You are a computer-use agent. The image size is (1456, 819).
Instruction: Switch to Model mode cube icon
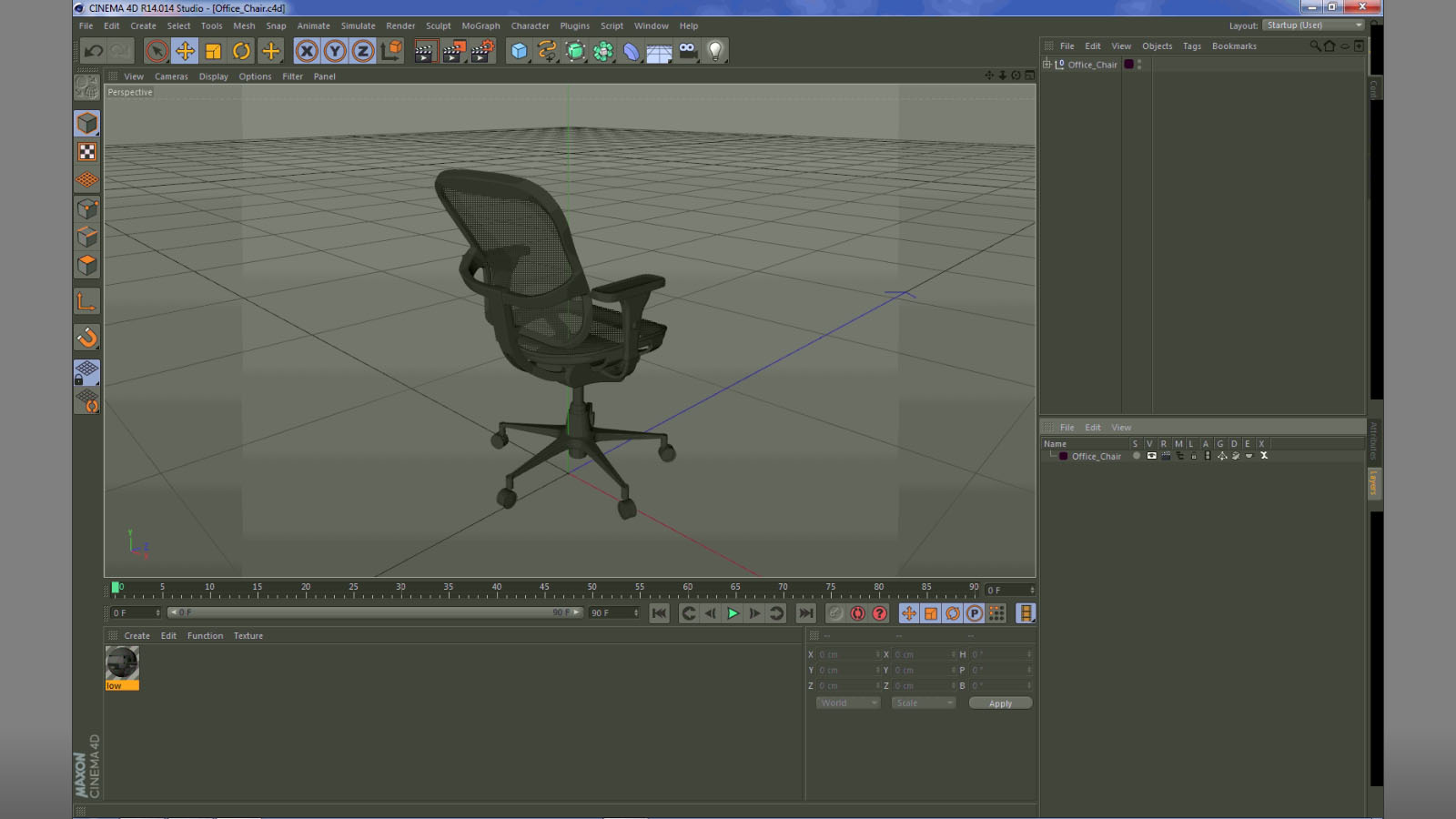coord(86,123)
